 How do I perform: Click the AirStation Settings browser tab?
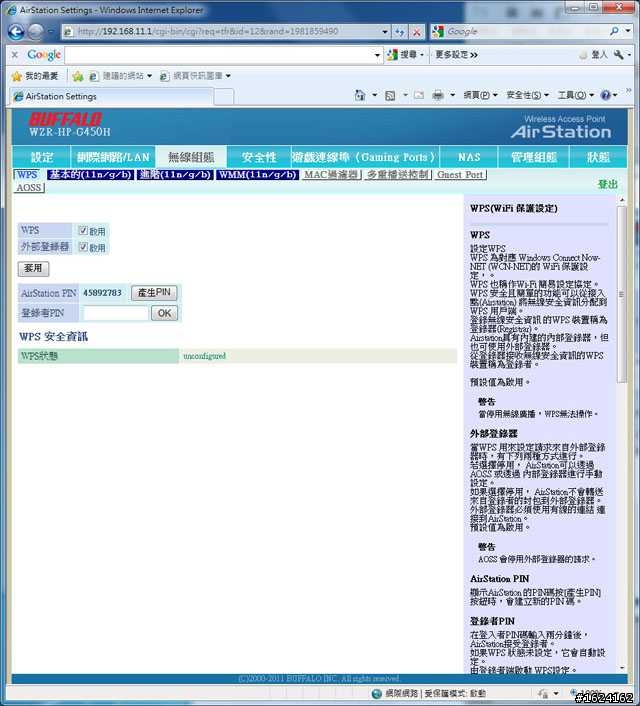coord(111,96)
